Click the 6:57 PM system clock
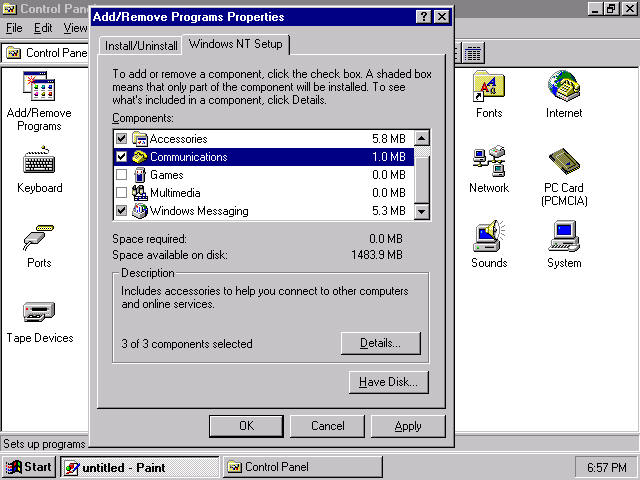The height and width of the screenshot is (480, 640). pyautogui.click(x=607, y=467)
